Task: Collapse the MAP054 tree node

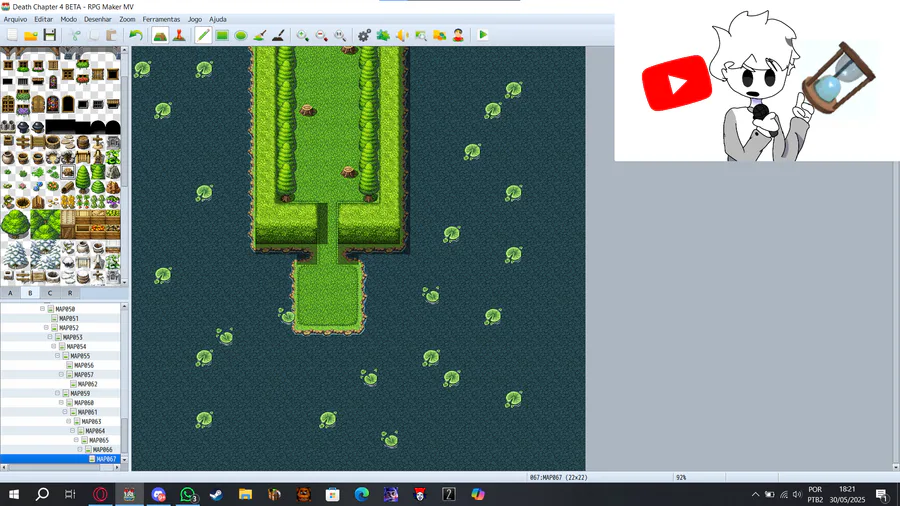Action: pyautogui.click(x=53, y=347)
